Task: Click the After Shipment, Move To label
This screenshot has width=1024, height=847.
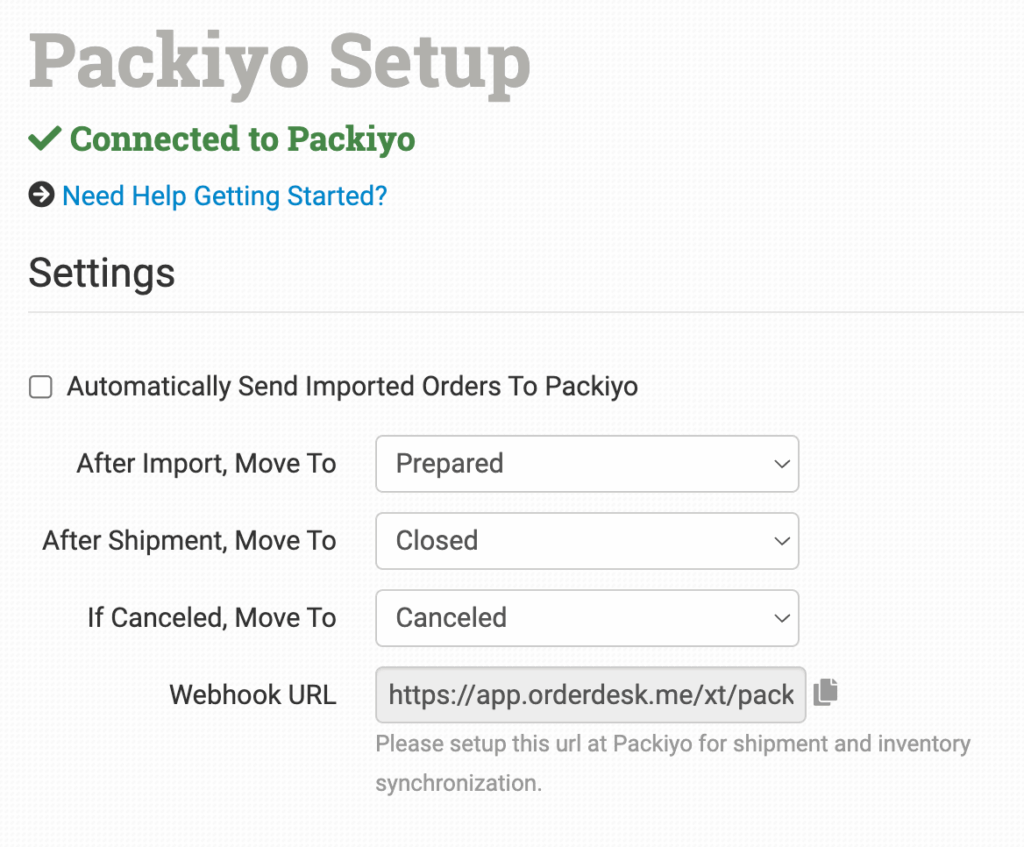Action: point(189,541)
